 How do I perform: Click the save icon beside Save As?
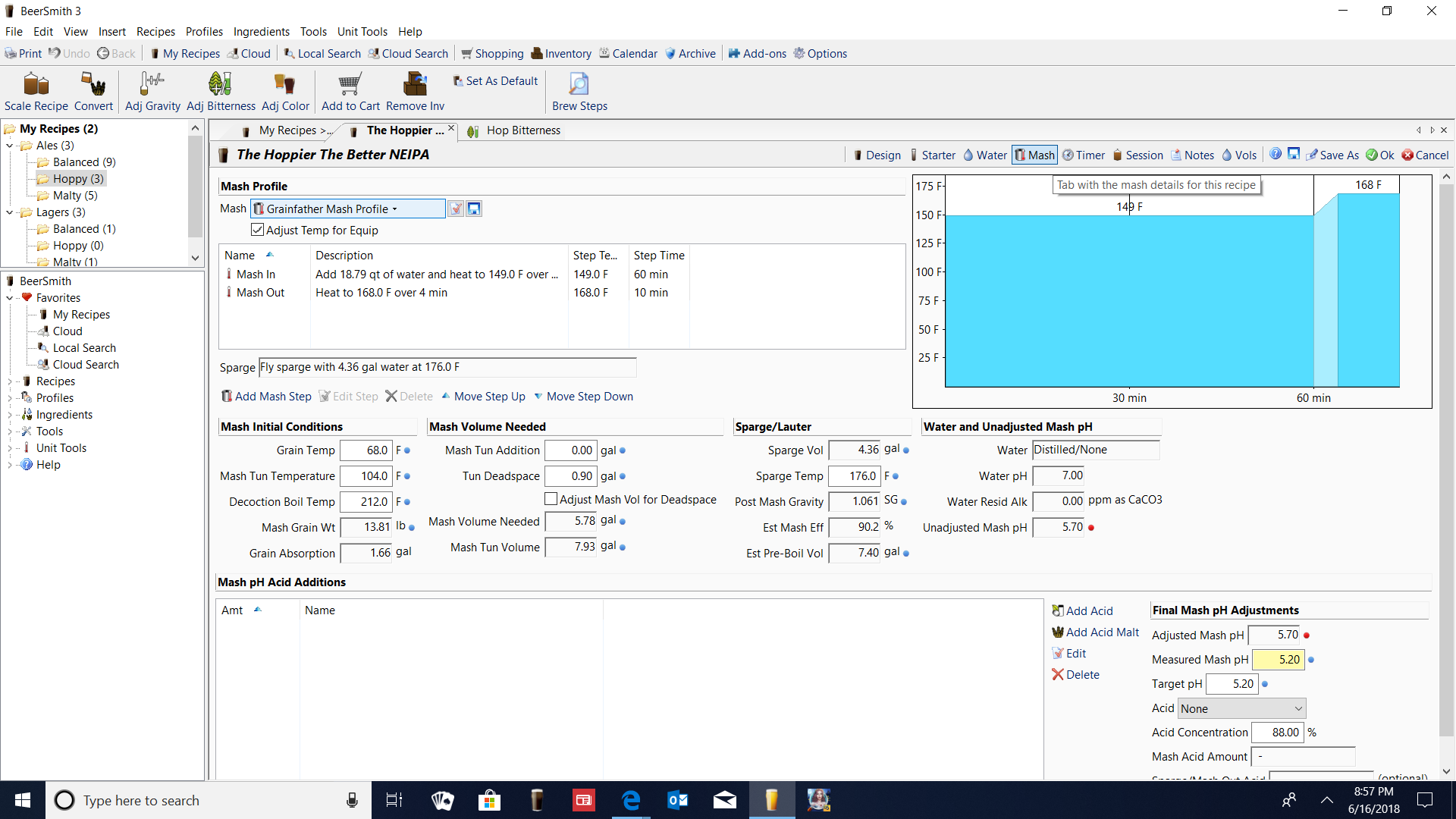(x=1294, y=155)
